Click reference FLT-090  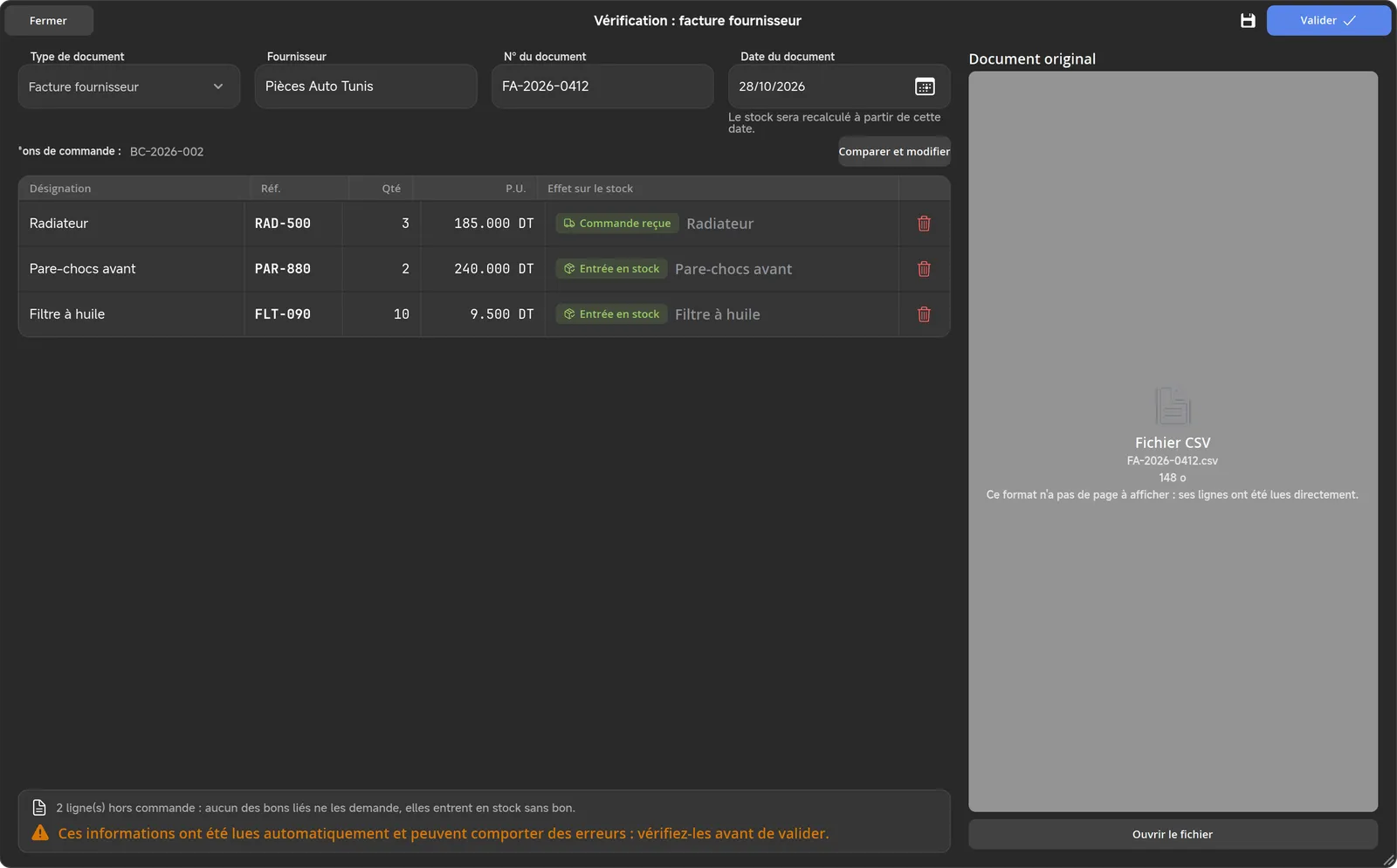283,314
